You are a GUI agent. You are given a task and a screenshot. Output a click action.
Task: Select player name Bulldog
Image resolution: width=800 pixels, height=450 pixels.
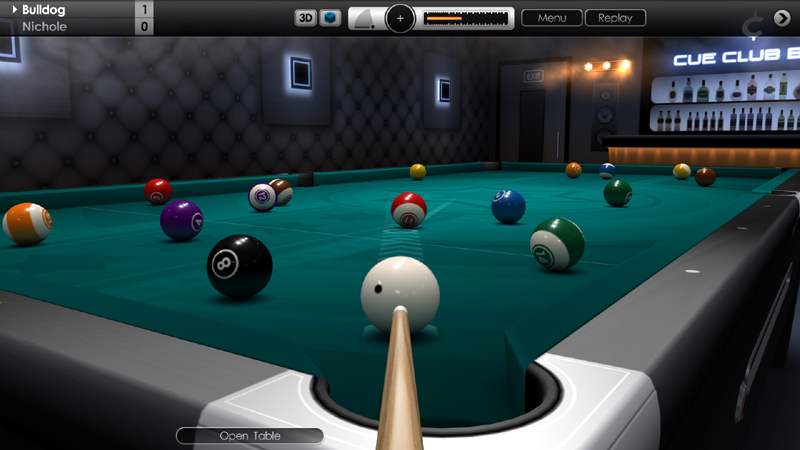43,10
